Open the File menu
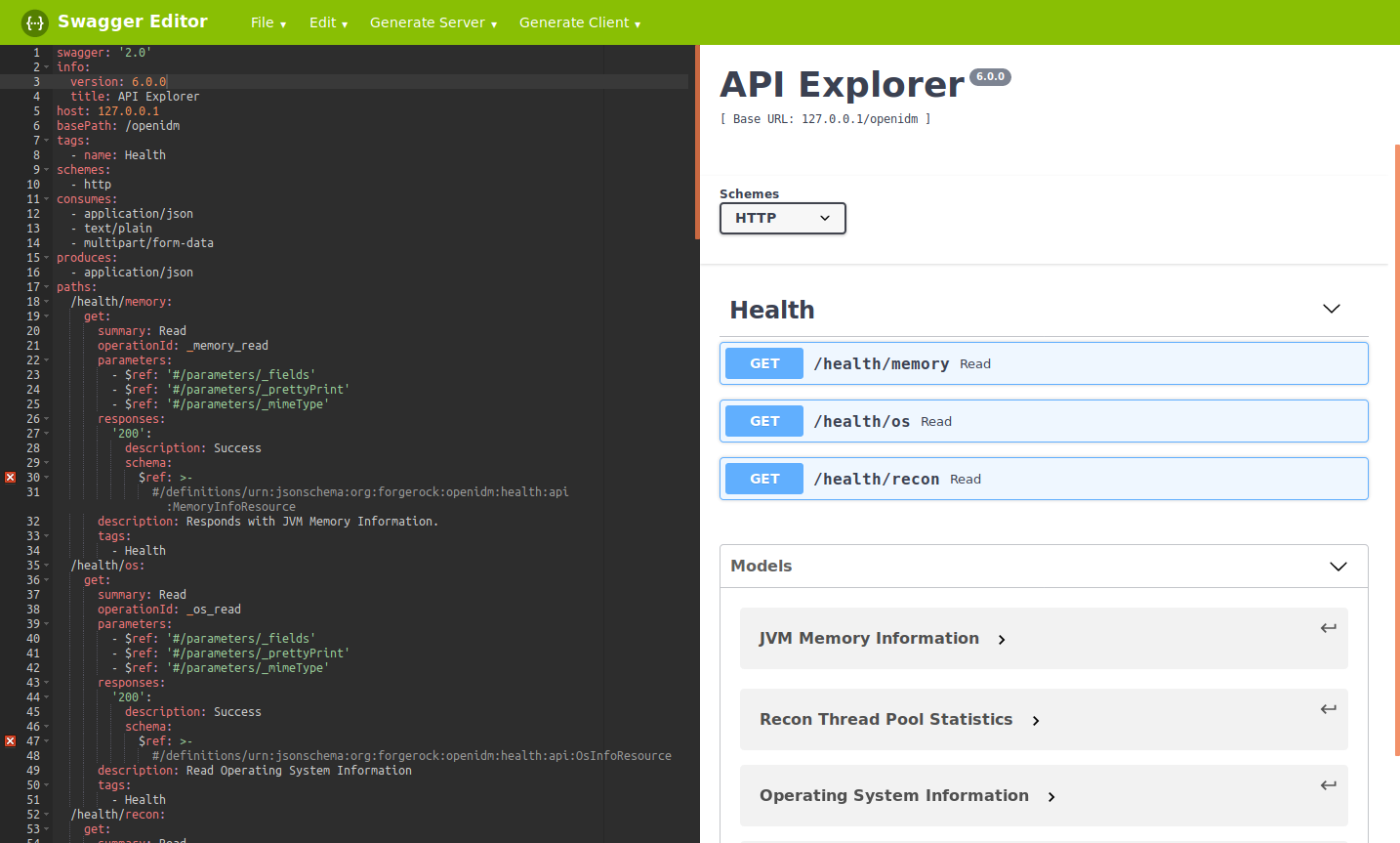This screenshot has width=1400, height=843. point(268,21)
